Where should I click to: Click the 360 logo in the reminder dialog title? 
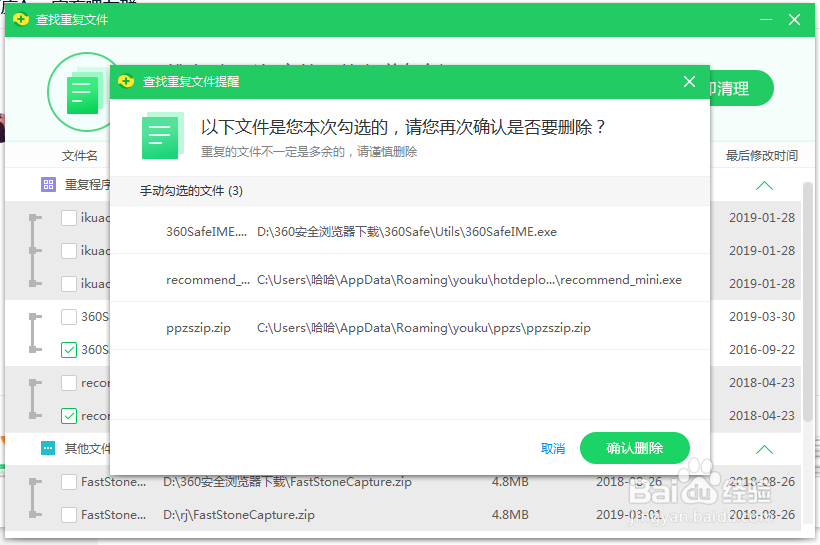pos(126,82)
